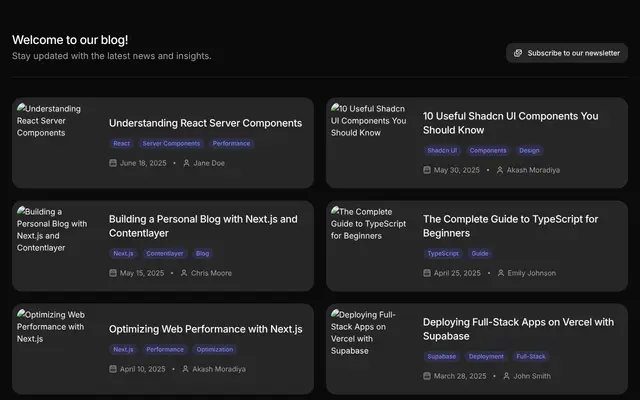Click the newsletter icon in Subscribe button

(x=518, y=53)
